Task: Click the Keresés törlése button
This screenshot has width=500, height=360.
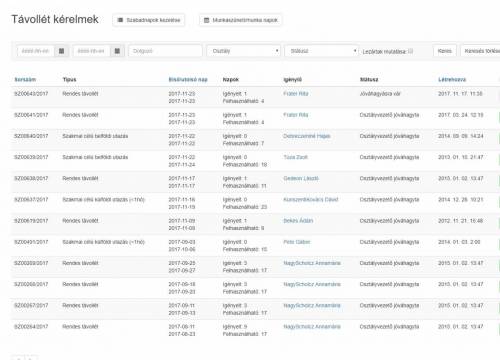Action: (x=480, y=51)
